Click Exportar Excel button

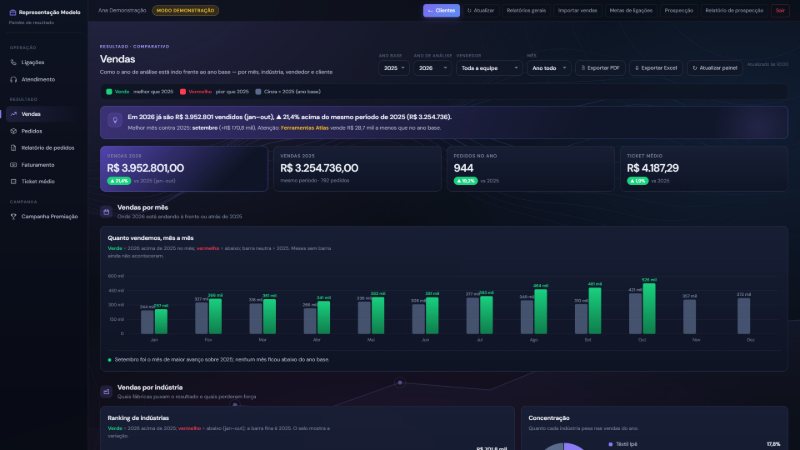(x=656, y=68)
